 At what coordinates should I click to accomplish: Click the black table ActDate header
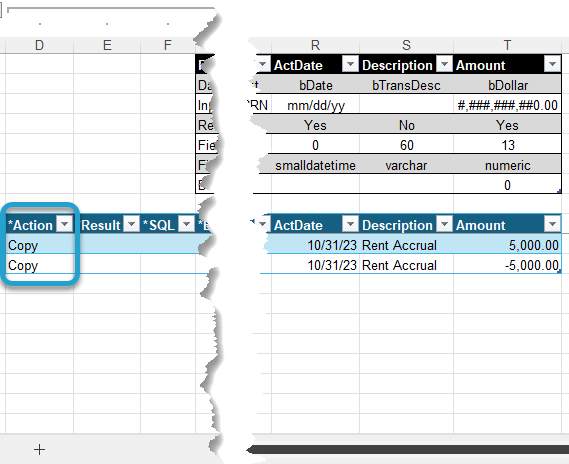[x=315, y=65]
